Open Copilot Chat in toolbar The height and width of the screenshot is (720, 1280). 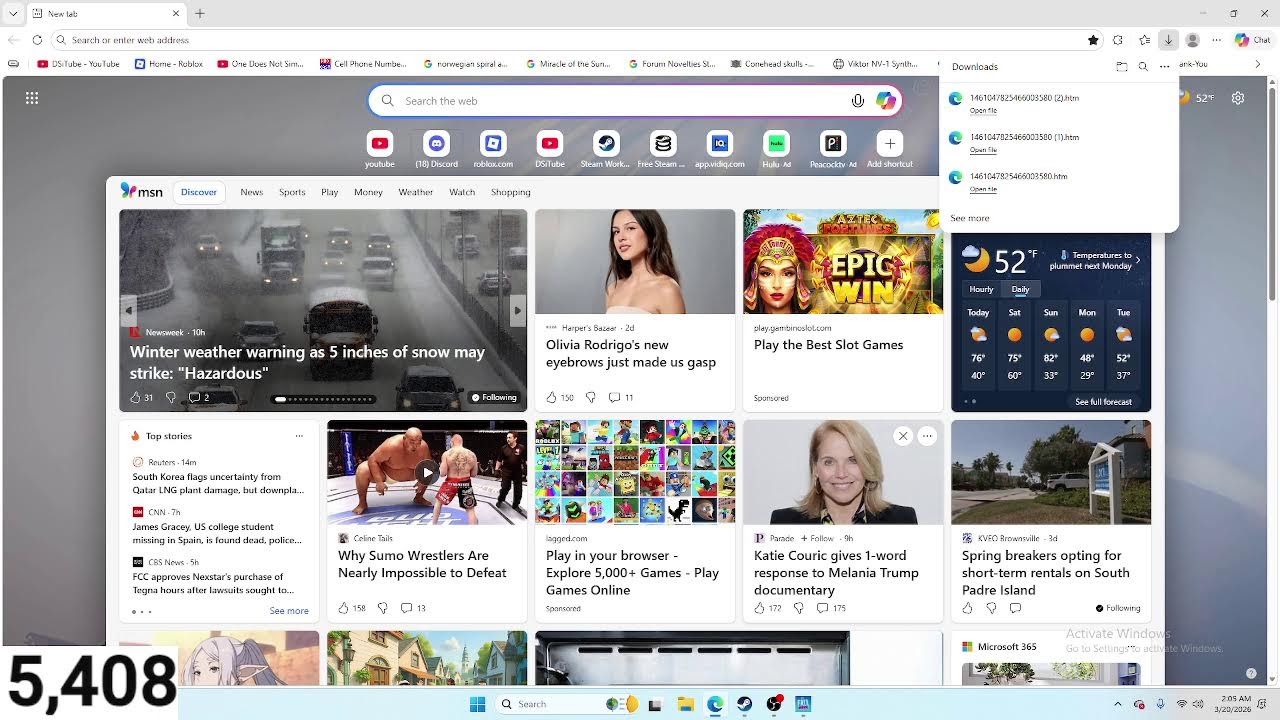[x=1252, y=40]
